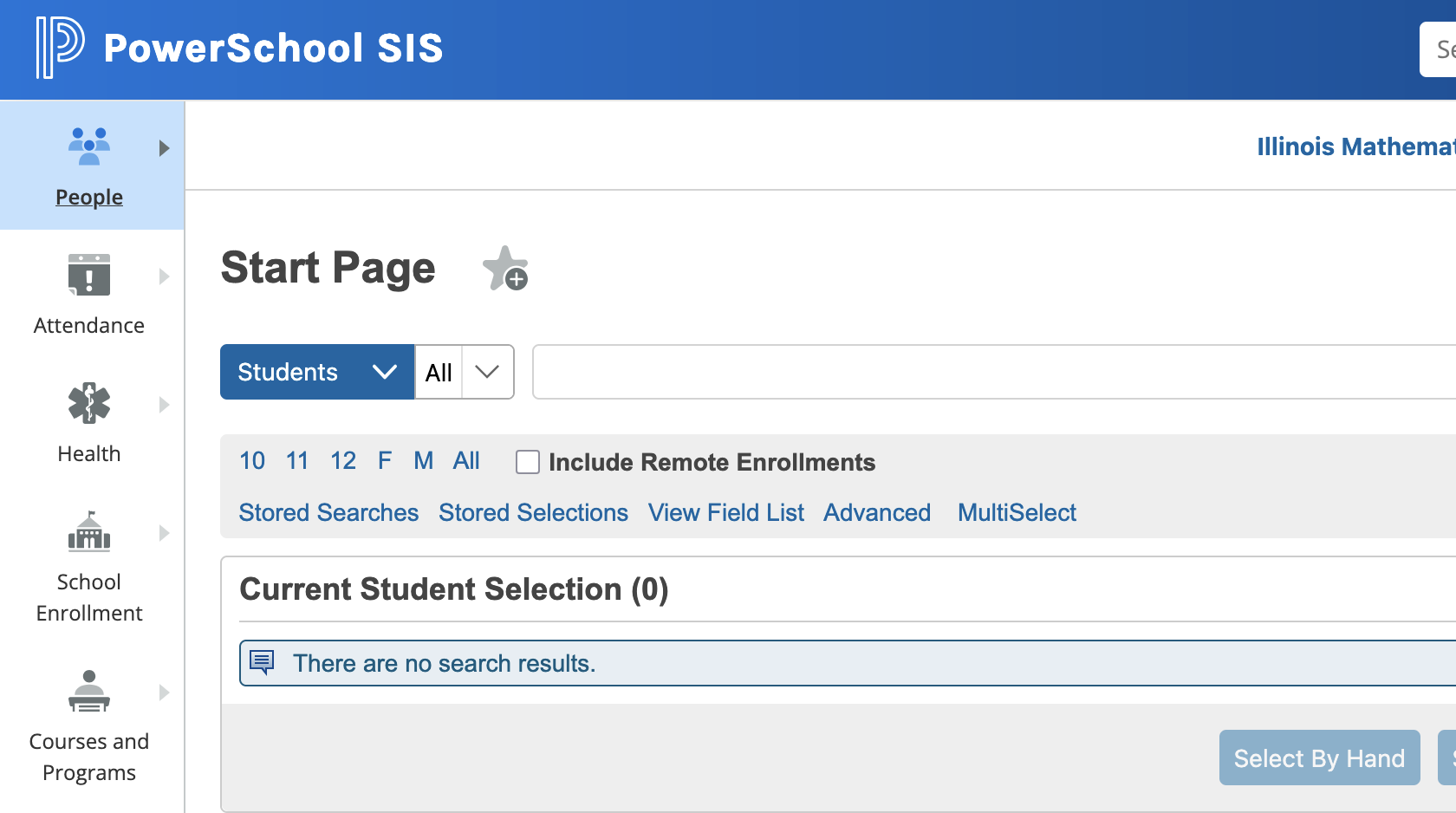Open Stored Searches link
Image resolution: width=1456 pixels, height=813 pixels.
pos(328,512)
